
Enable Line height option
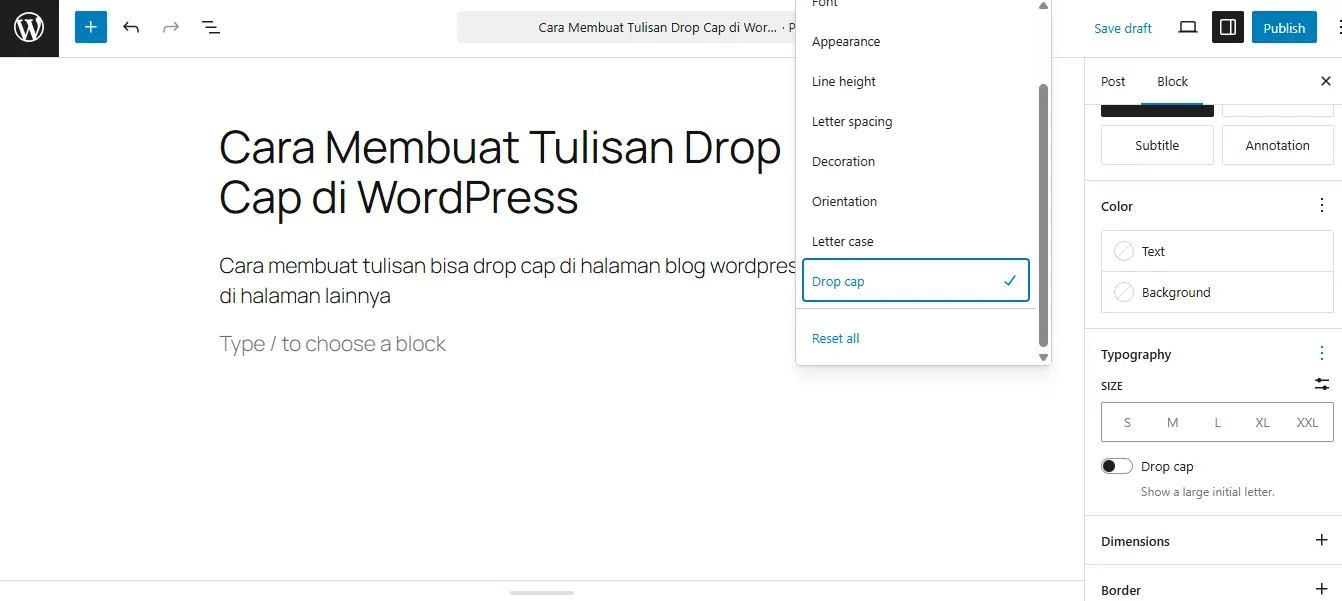click(x=916, y=81)
